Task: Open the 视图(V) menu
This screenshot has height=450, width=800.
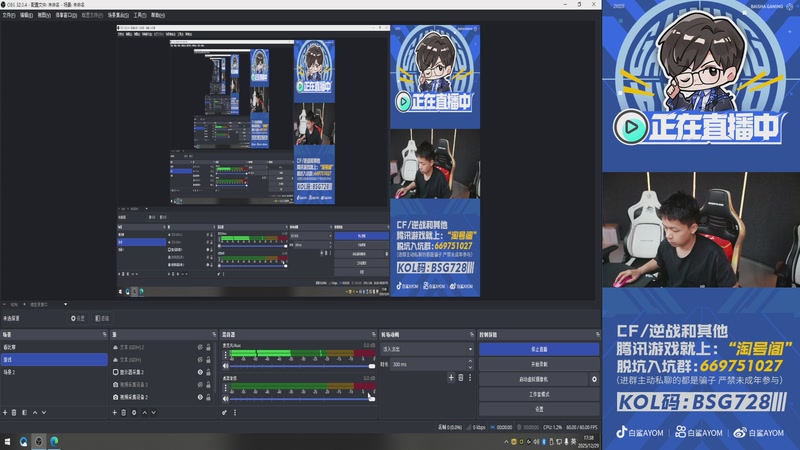Action: [x=44, y=15]
